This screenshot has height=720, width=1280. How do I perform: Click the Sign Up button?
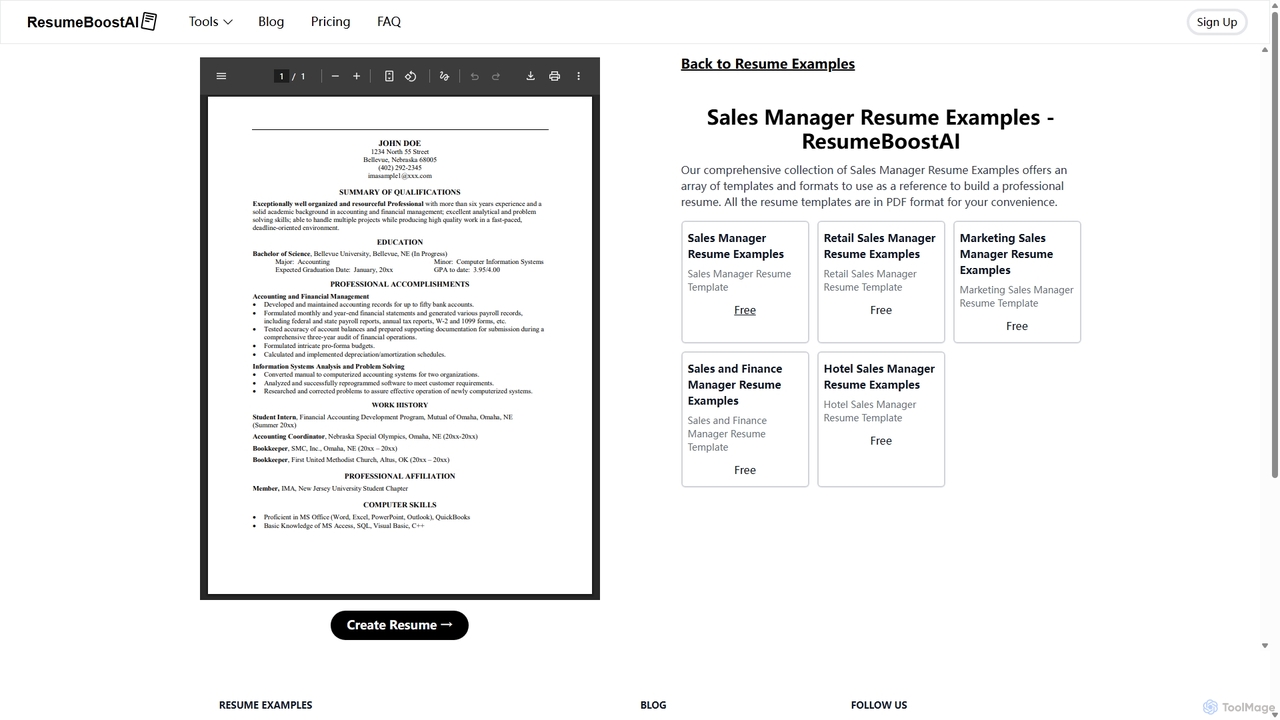[x=1217, y=22]
